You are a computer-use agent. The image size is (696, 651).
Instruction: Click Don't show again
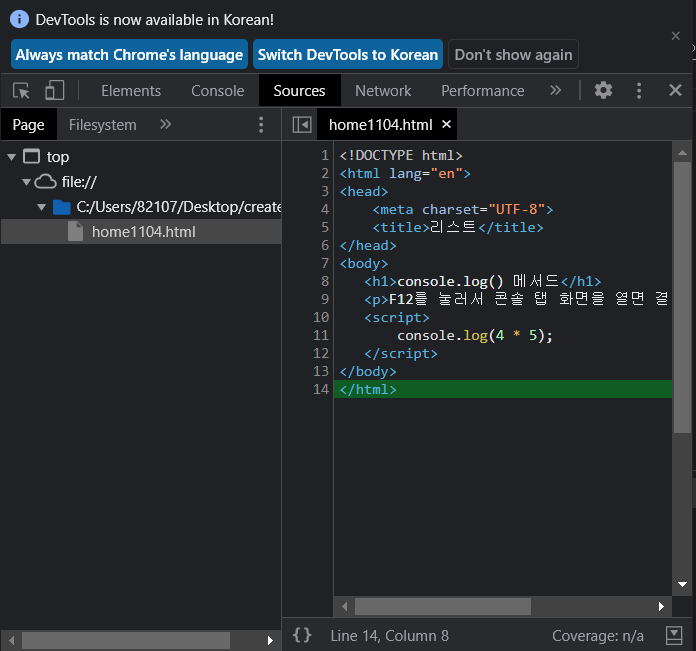514,55
